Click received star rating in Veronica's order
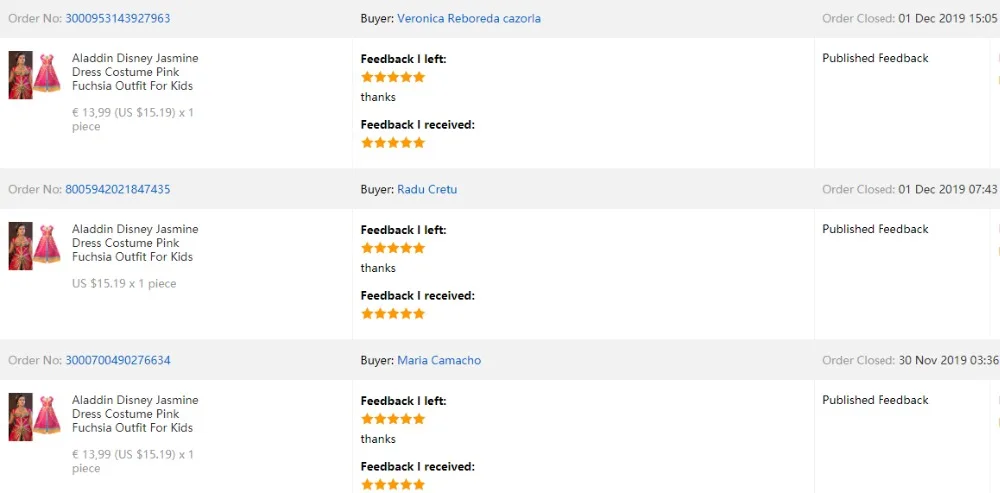This screenshot has width=1000, height=493. [x=393, y=143]
